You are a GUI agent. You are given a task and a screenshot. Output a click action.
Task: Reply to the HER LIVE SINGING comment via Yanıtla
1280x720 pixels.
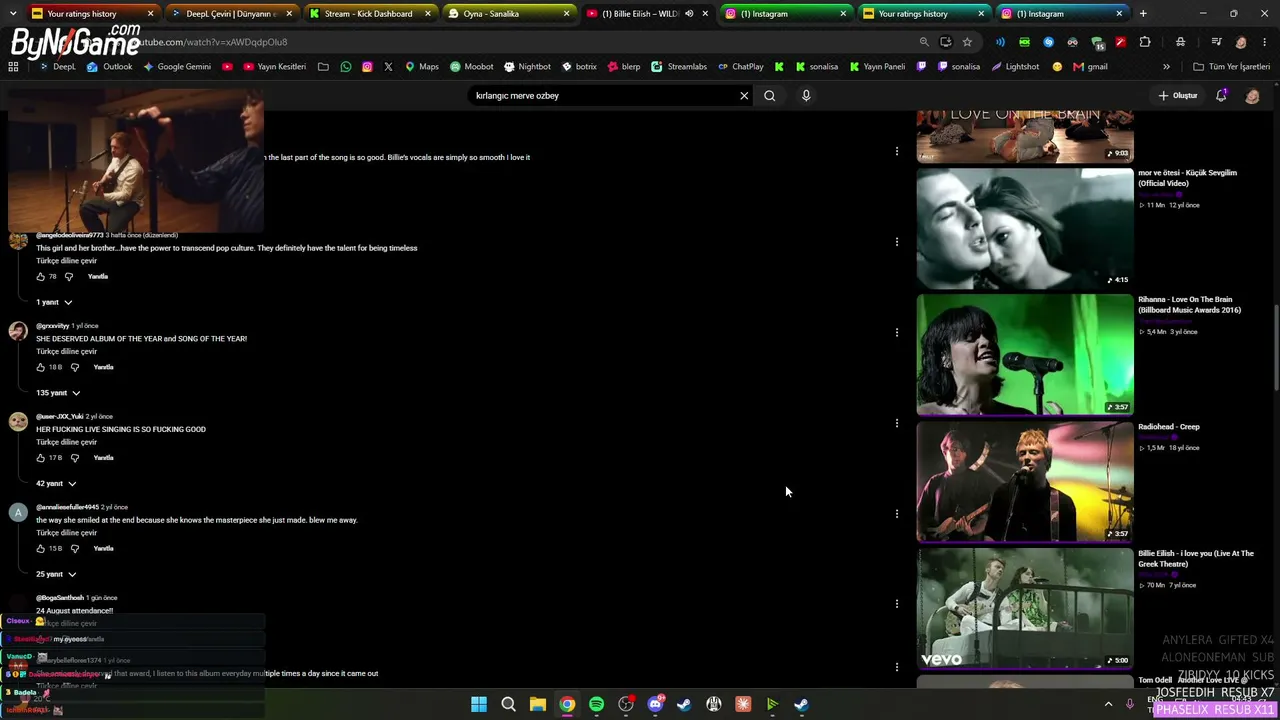tap(103, 458)
